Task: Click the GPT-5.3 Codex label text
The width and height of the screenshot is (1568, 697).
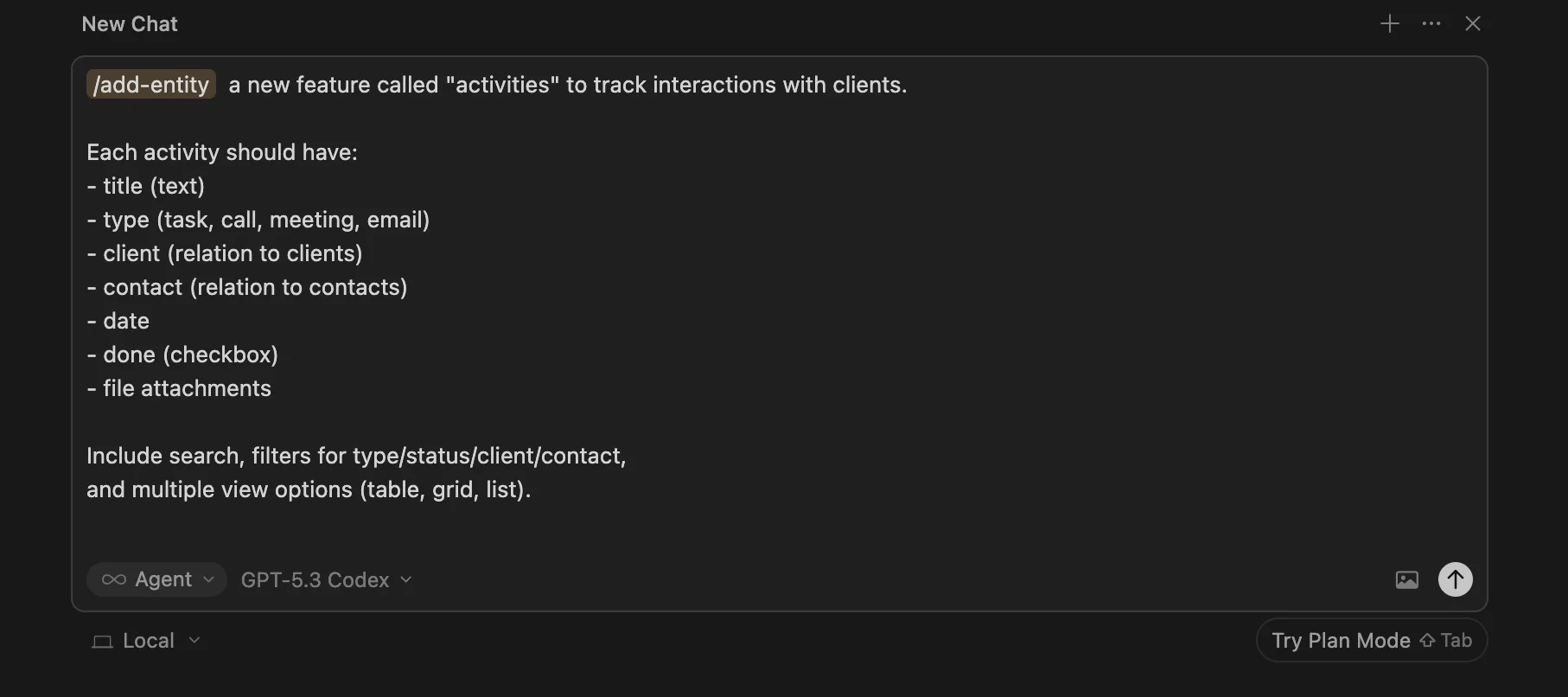Action: pyautogui.click(x=315, y=579)
